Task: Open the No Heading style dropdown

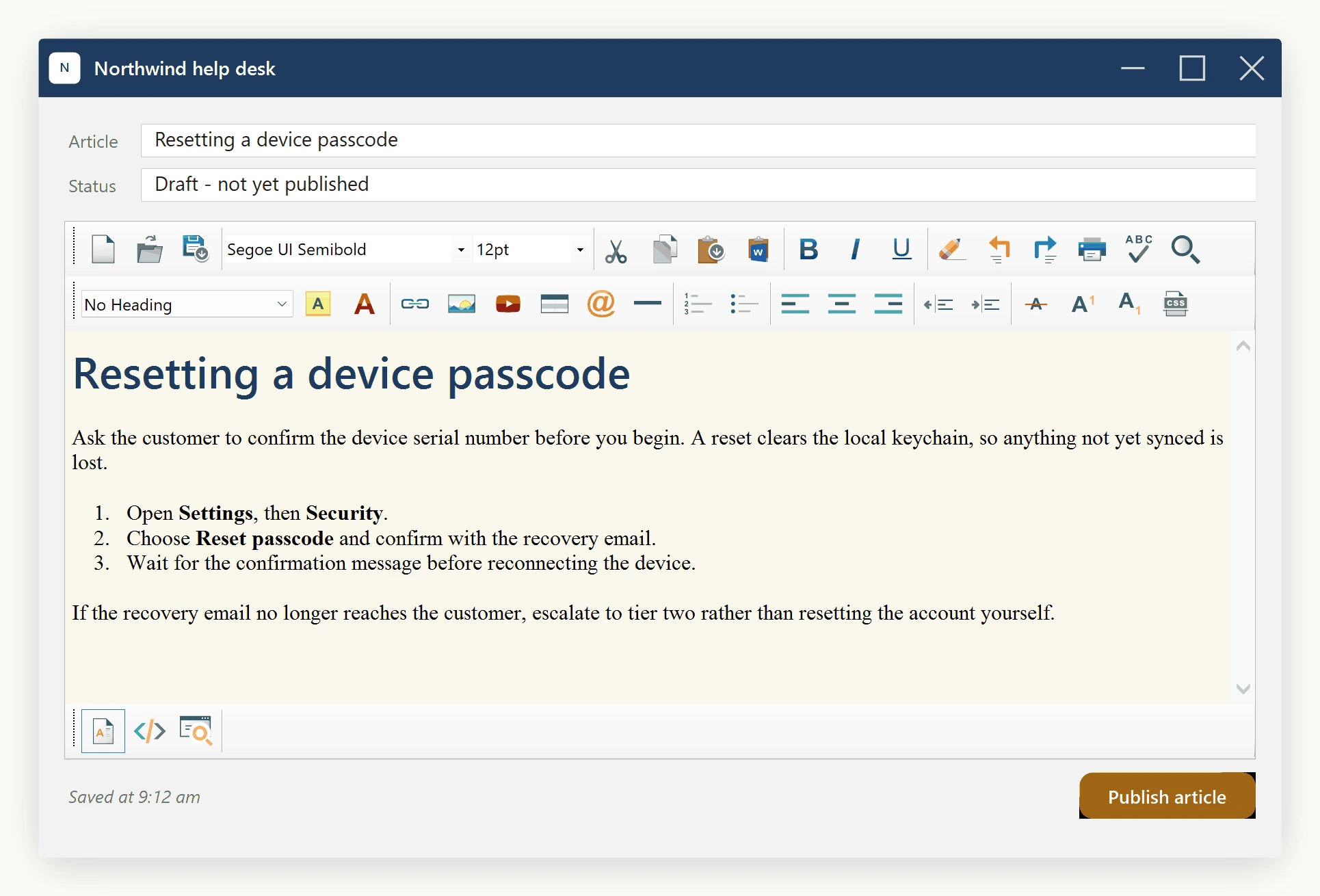Action: 187,304
